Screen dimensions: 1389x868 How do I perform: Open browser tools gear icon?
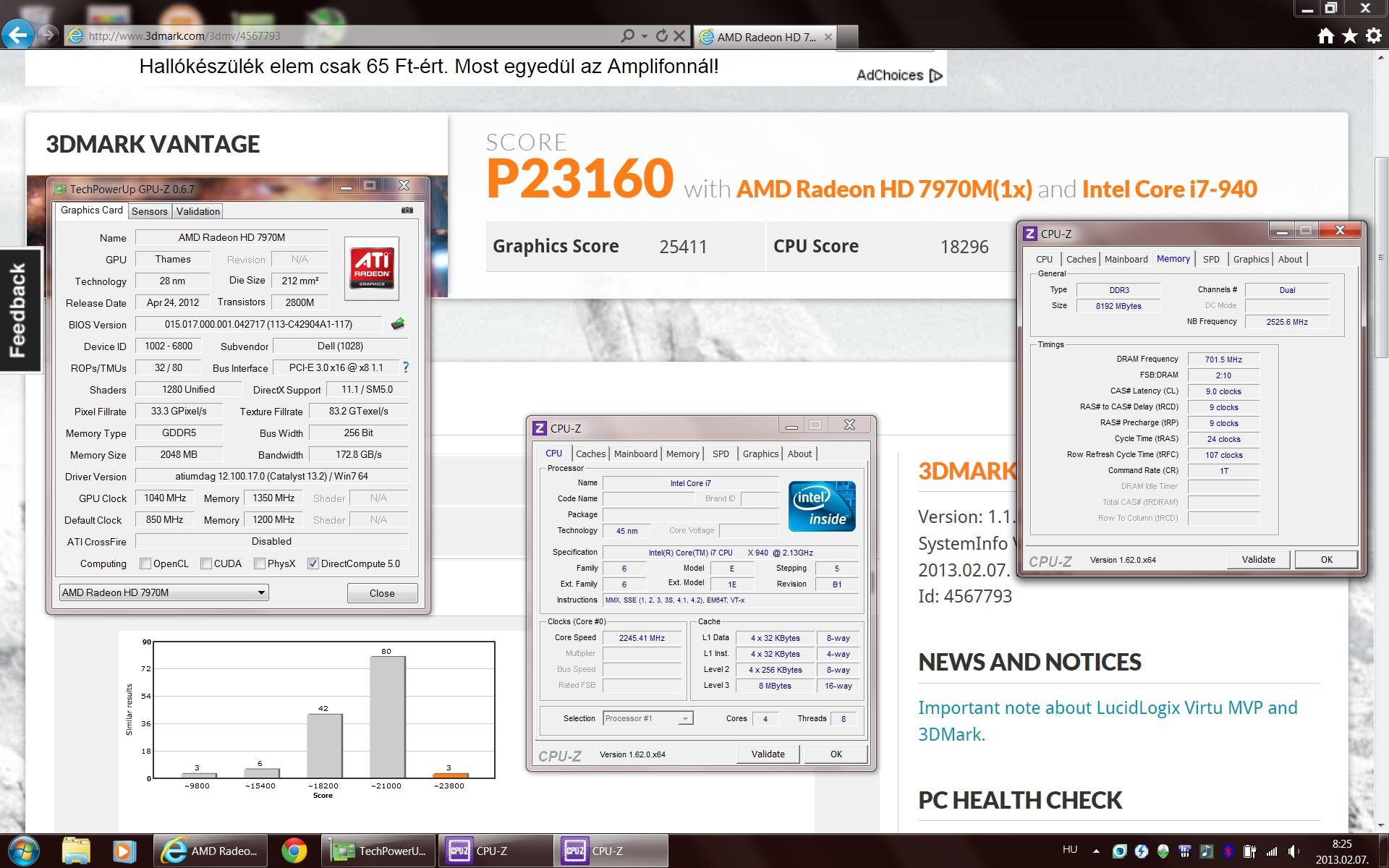click(1373, 36)
